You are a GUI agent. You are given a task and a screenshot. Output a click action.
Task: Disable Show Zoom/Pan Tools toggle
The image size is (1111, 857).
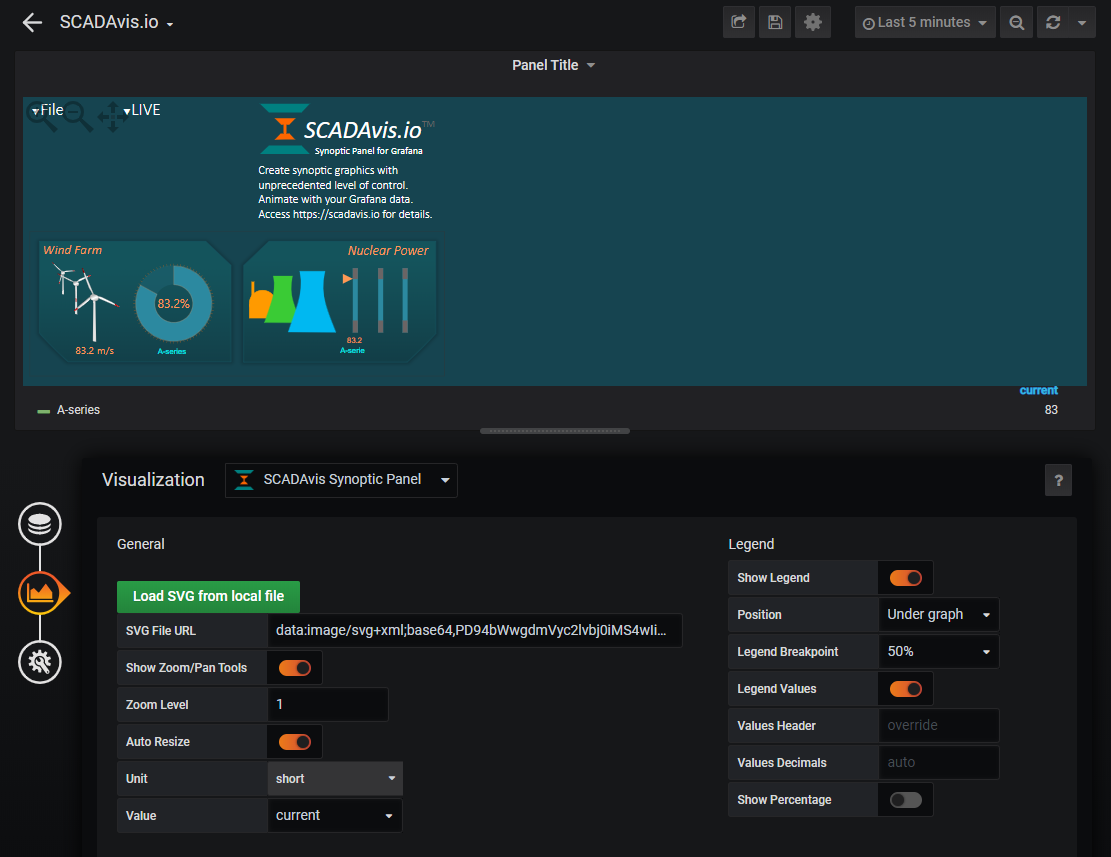point(295,668)
